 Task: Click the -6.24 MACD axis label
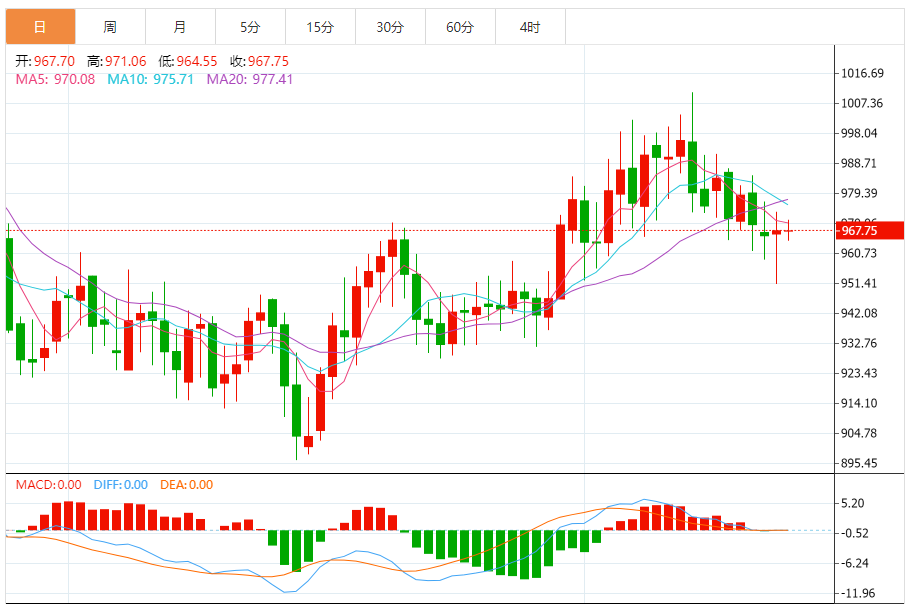(x=854, y=564)
